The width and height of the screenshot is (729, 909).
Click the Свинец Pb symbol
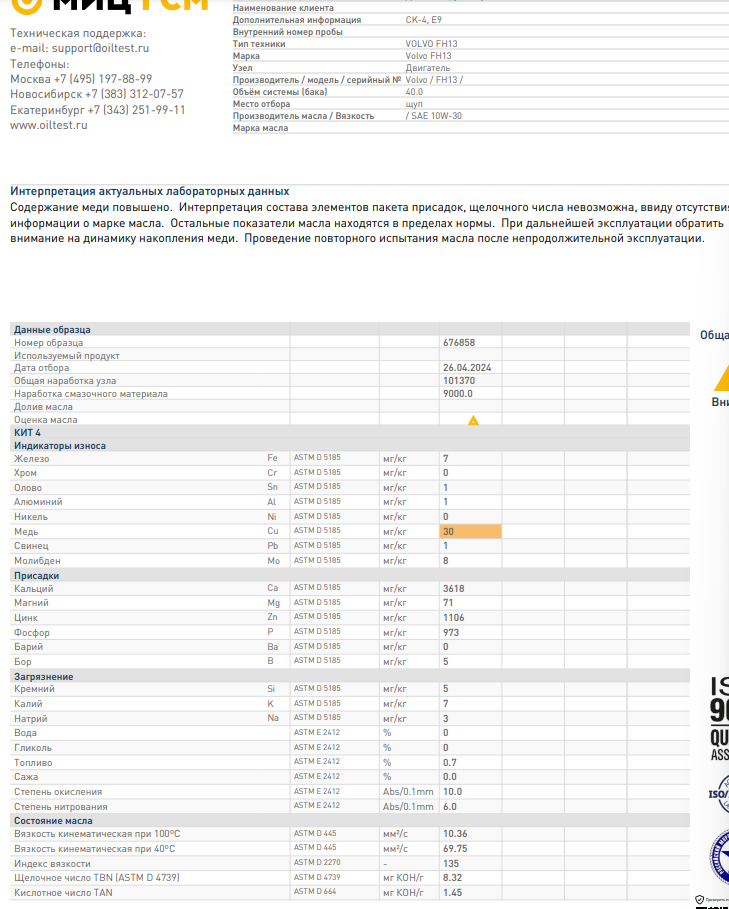272,546
